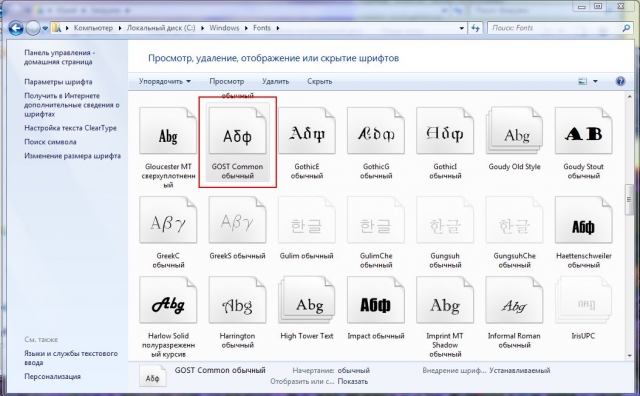Open recent pages dropdown arrow
Viewport: 640px width, 396px height.
point(45,28)
